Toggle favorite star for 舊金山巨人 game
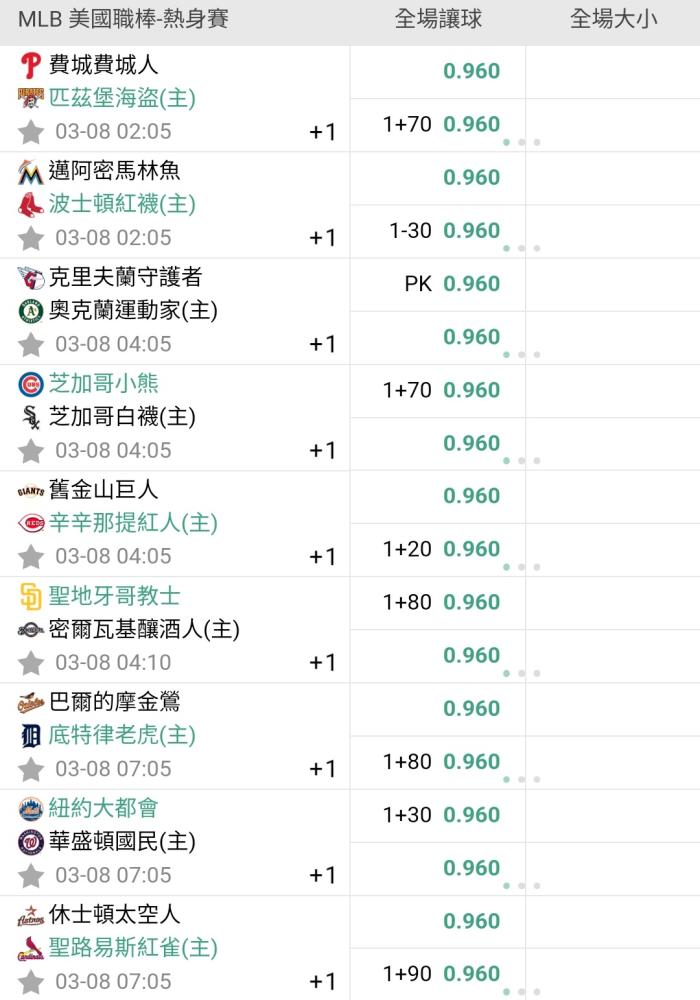This screenshot has height=1000, width=700. coord(31,557)
